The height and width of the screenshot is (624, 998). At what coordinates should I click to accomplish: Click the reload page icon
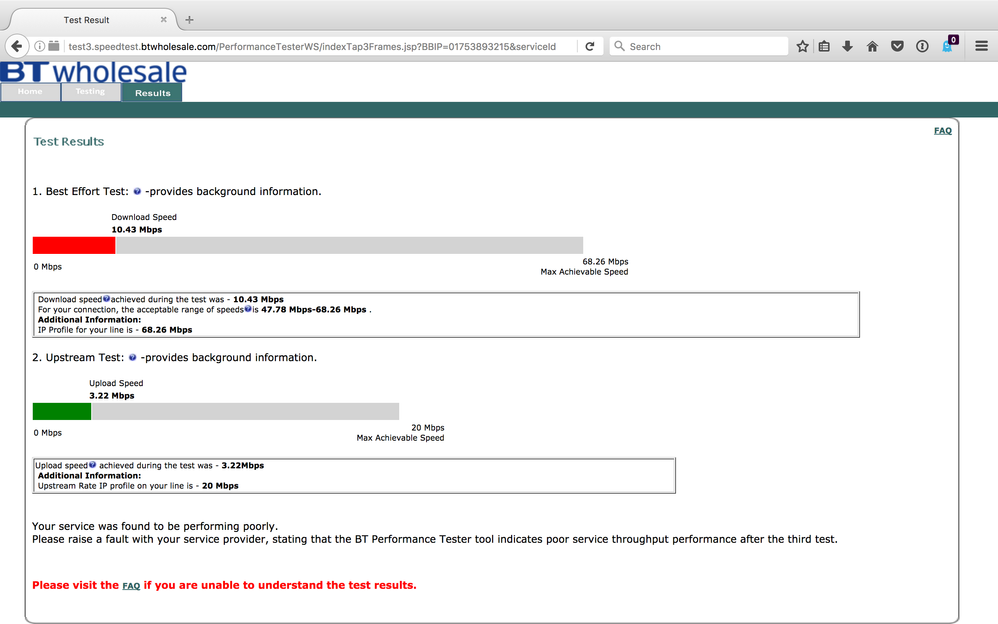[590, 46]
